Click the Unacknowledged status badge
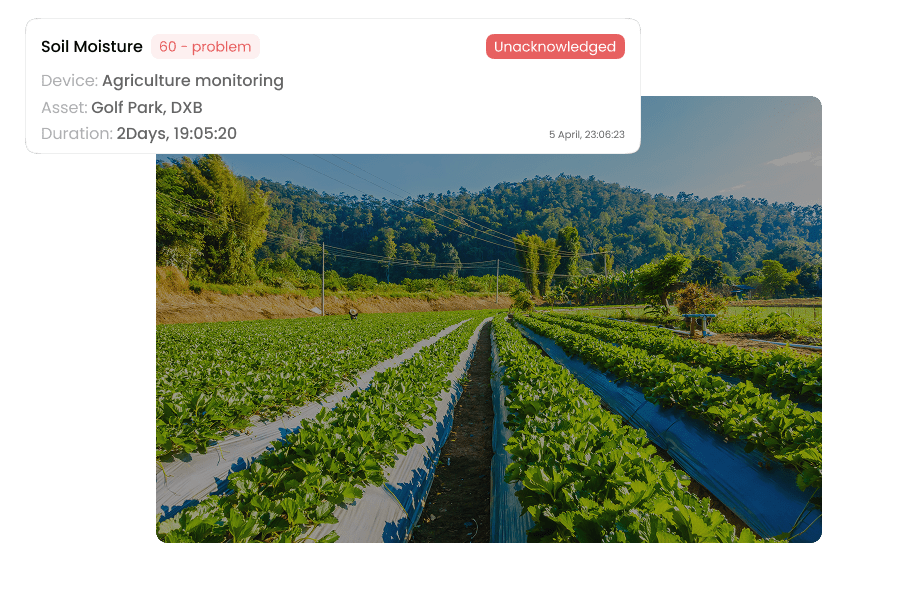This screenshot has height=596, width=900. [x=555, y=47]
